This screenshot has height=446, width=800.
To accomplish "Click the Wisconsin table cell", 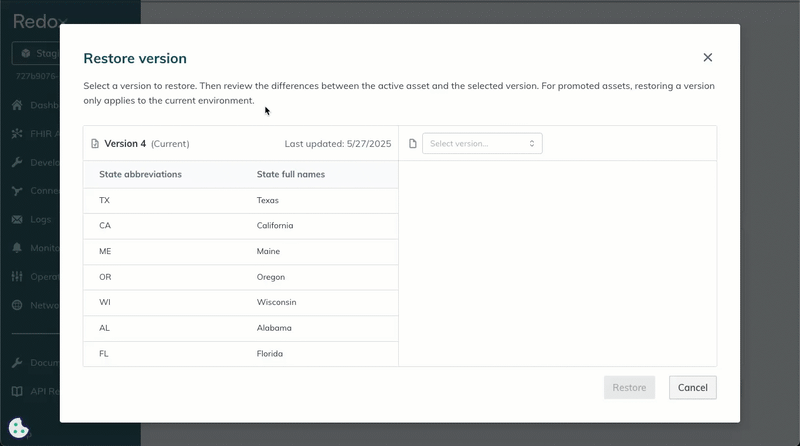I will click(x=277, y=302).
